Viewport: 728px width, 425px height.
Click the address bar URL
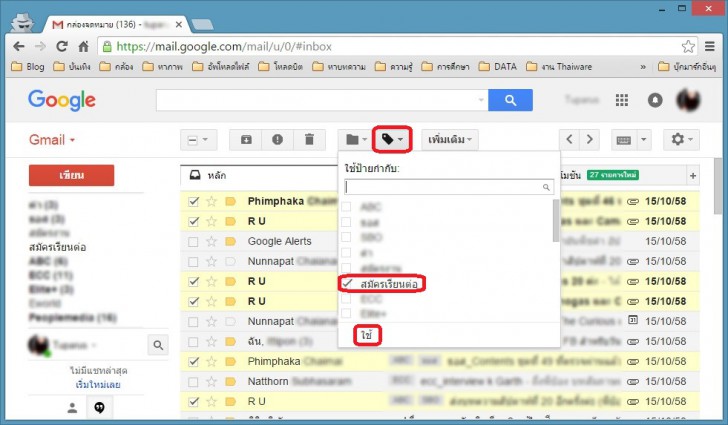coord(224,46)
